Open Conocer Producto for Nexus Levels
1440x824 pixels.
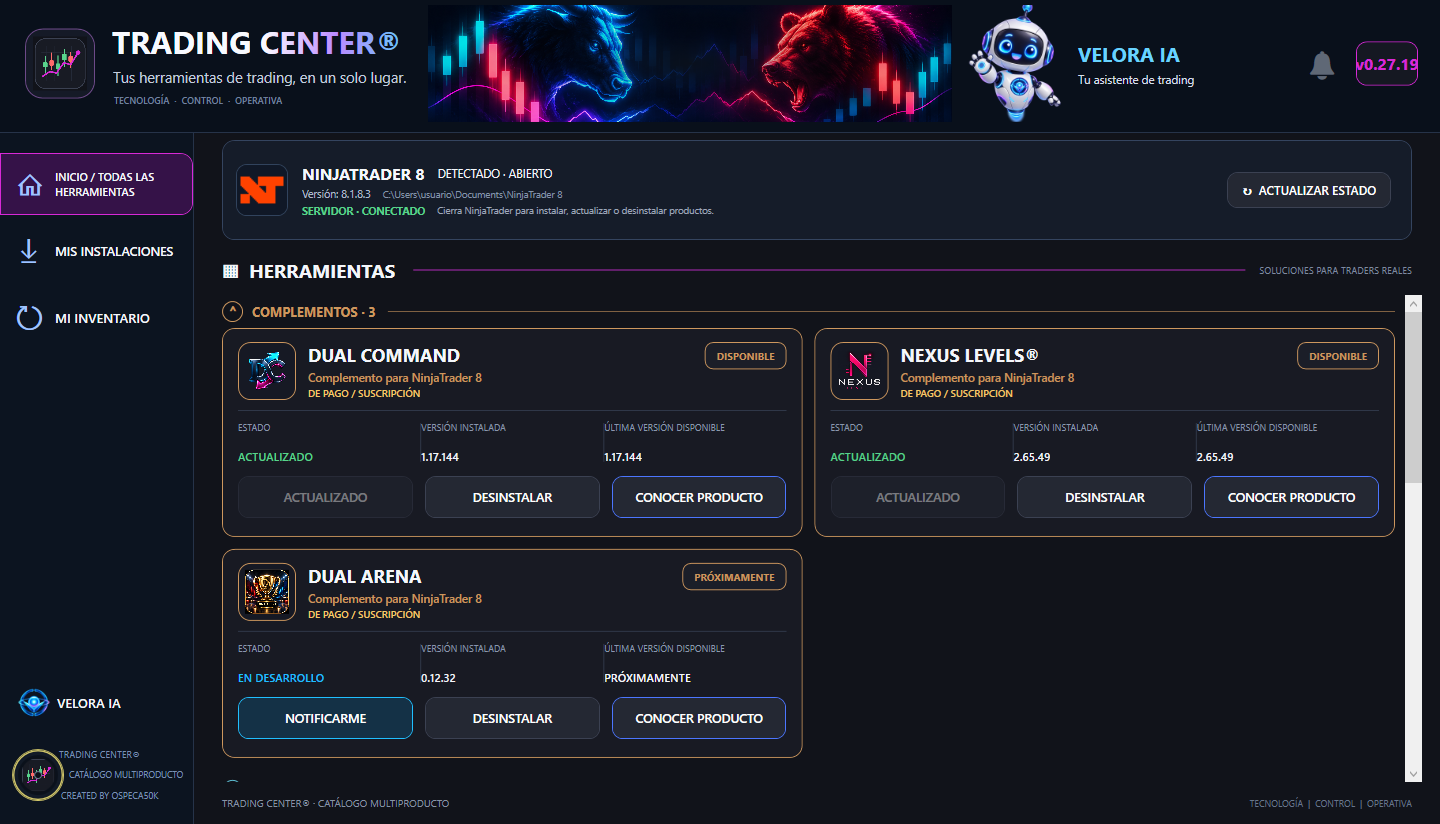click(1291, 497)
